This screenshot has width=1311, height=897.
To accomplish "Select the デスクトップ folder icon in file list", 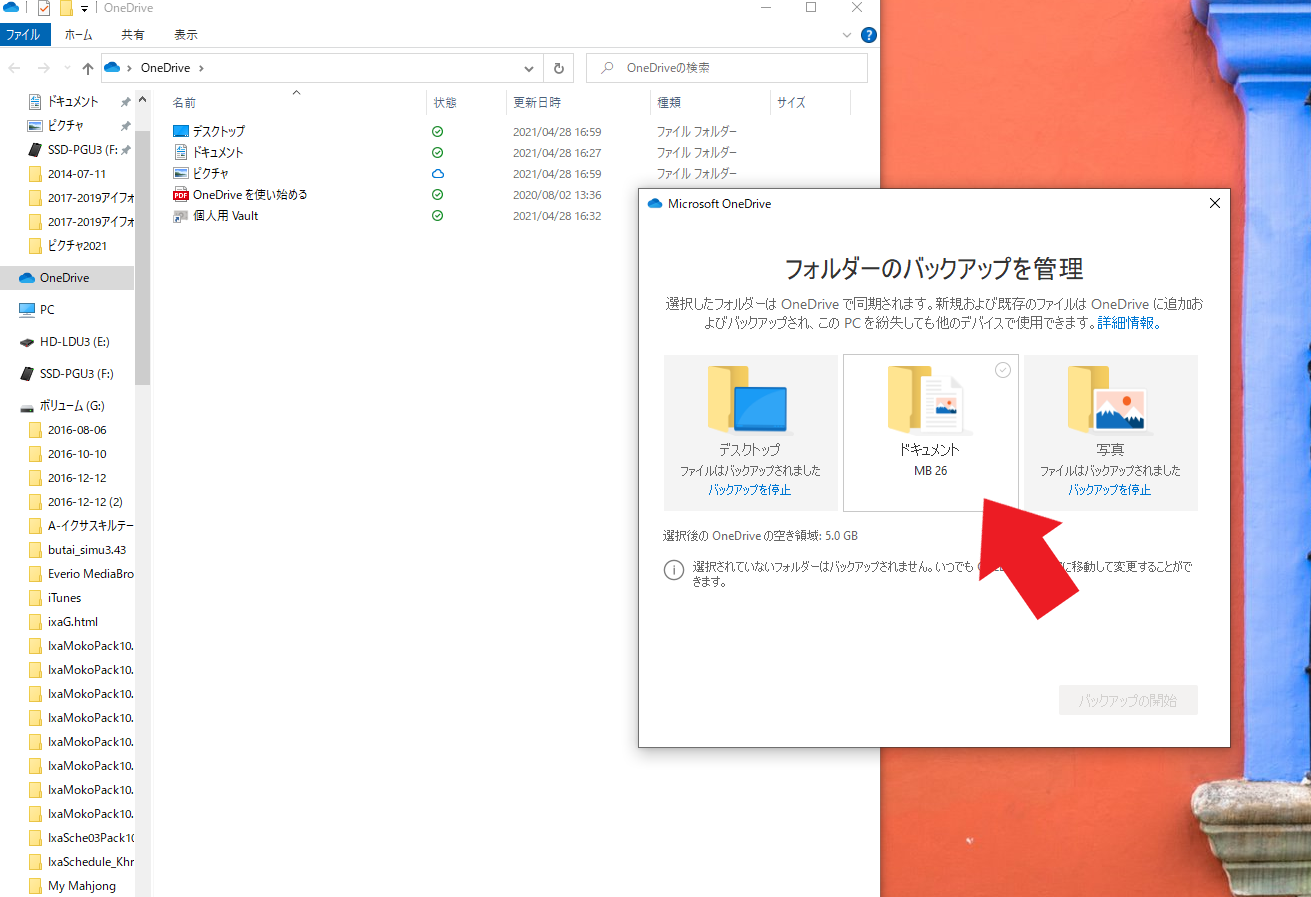I will [x=181, y=131].
